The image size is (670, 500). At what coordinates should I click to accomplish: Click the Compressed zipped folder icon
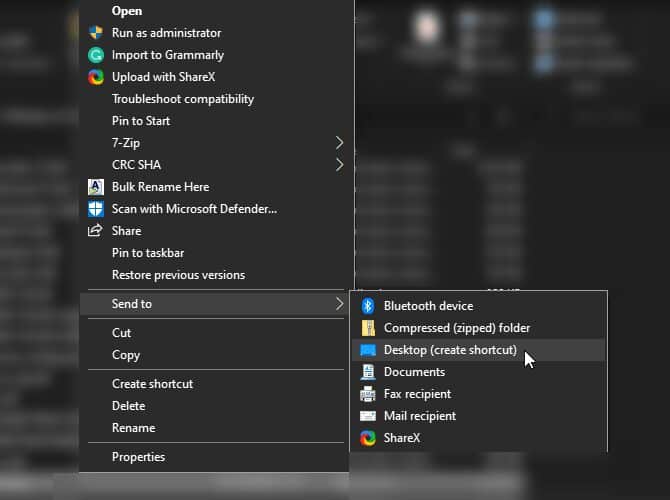point(368,328)
